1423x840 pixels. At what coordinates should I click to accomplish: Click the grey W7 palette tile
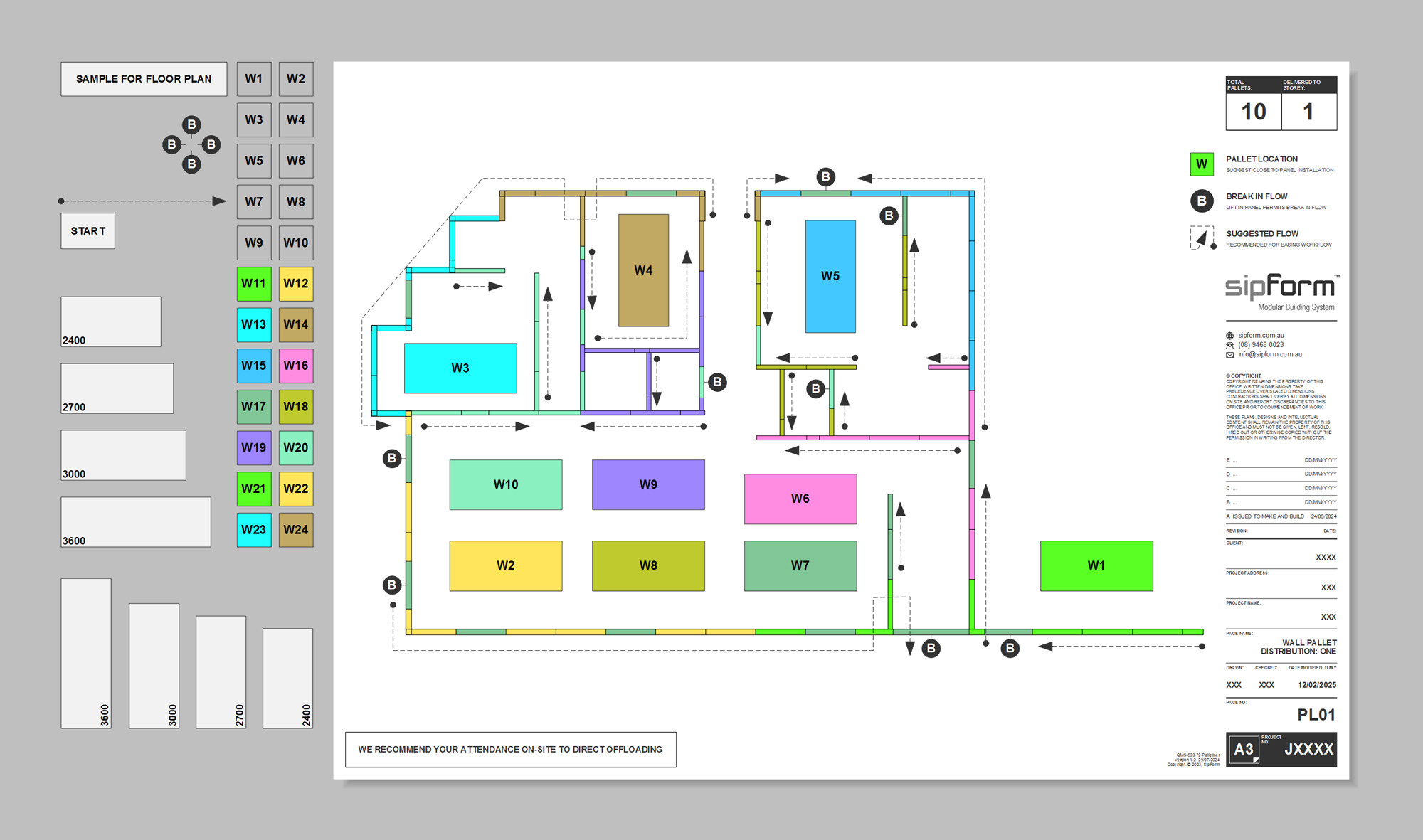pyautogui.click(x=254, y=201)
